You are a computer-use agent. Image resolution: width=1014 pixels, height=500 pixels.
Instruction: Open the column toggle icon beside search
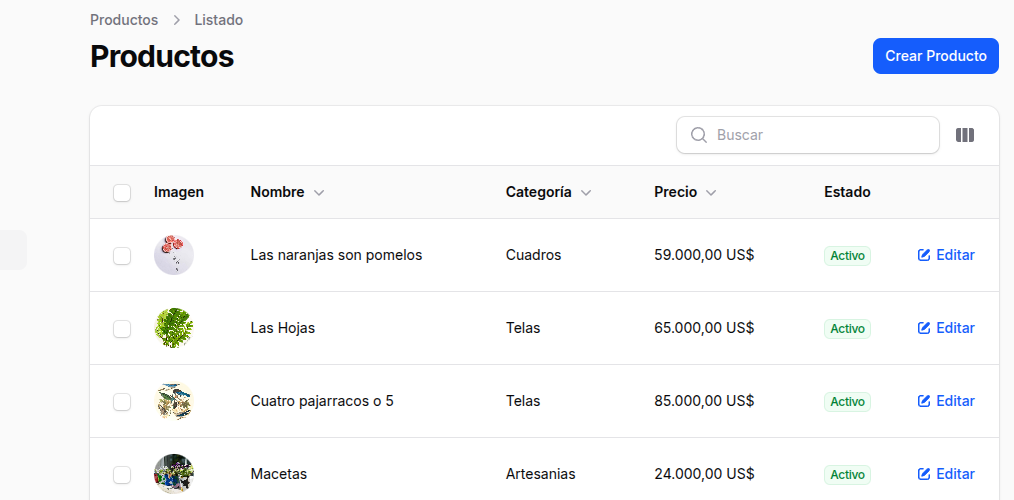pyautogui.click(x=964, y=135)
